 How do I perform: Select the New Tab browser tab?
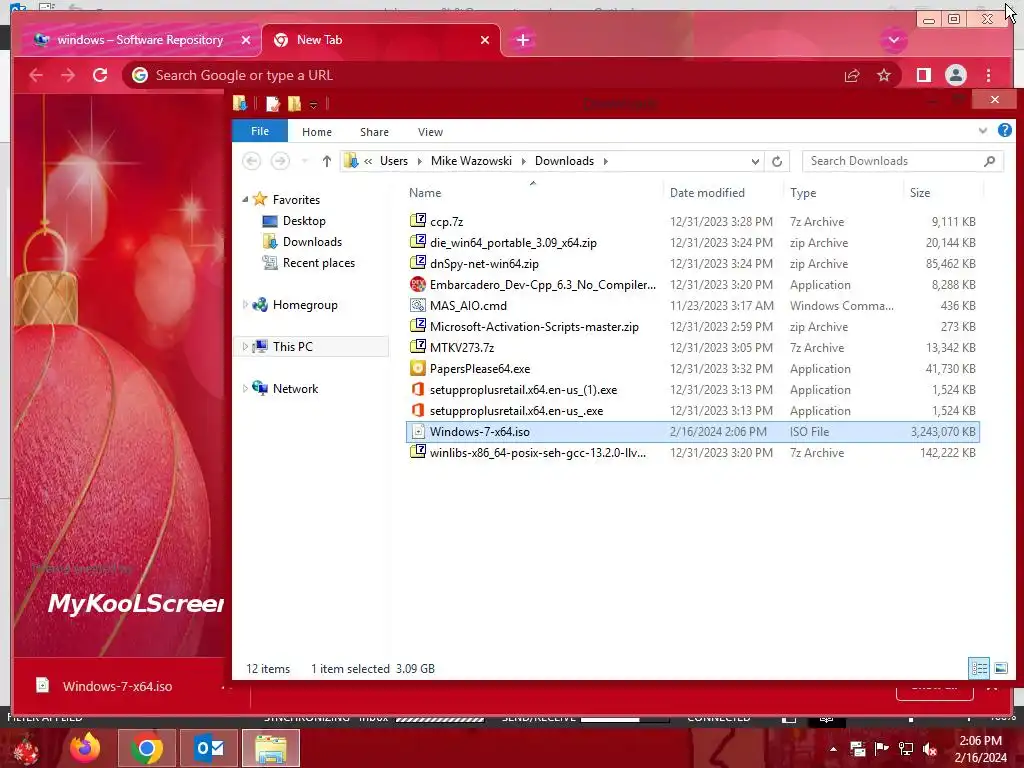point(381,40)
